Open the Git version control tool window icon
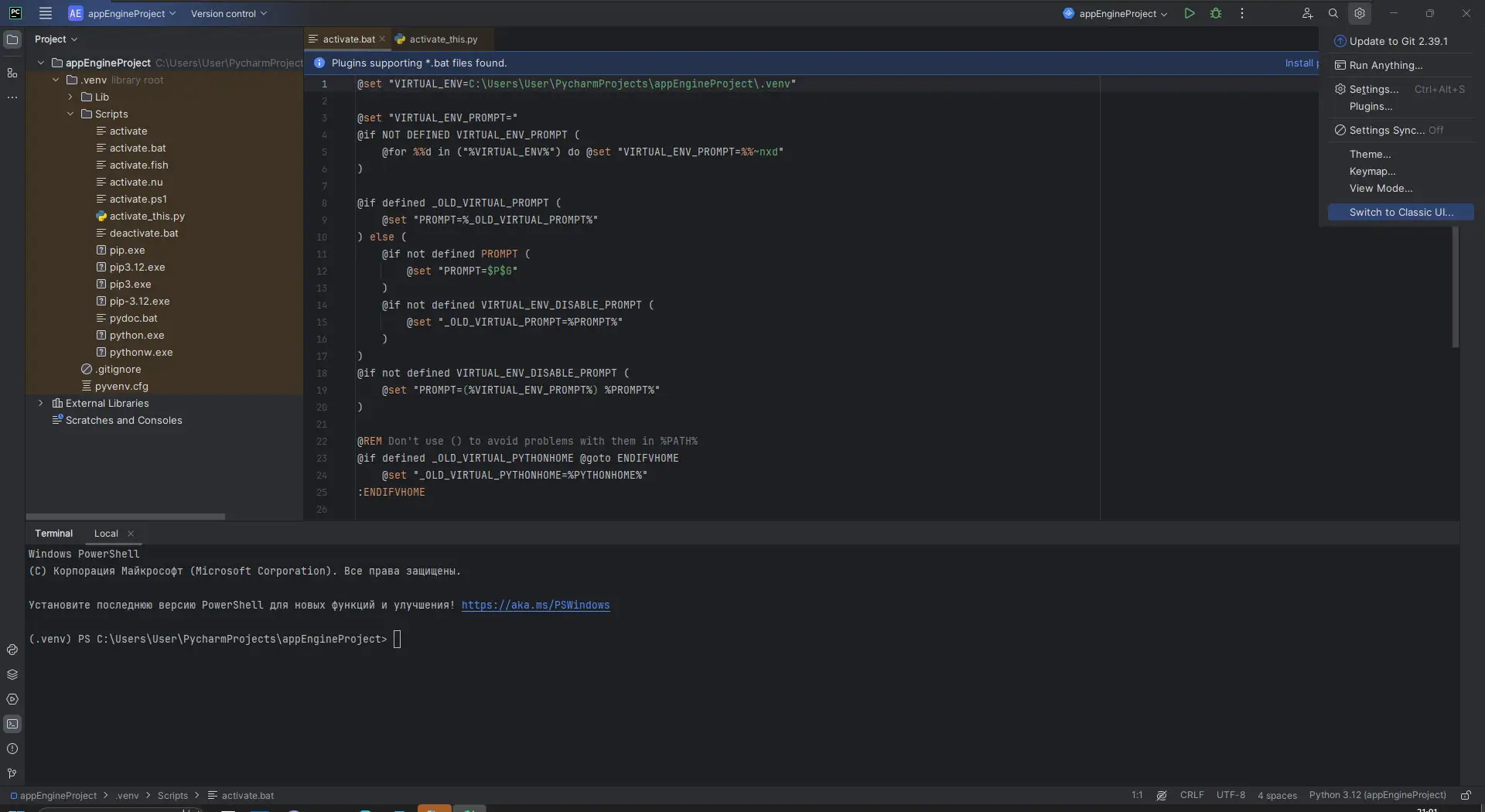The height and width of the screenshot is (812, 1485). pyautogui.click(x=12, y=773)
